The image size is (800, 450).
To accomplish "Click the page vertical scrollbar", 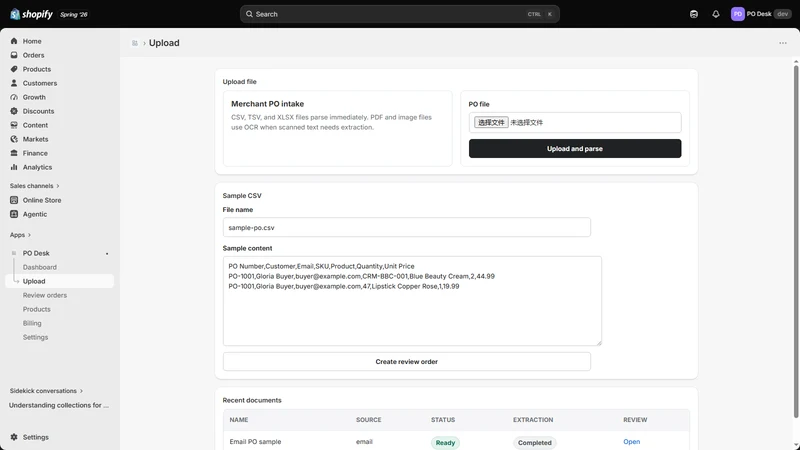I will [x=795, y=240].
